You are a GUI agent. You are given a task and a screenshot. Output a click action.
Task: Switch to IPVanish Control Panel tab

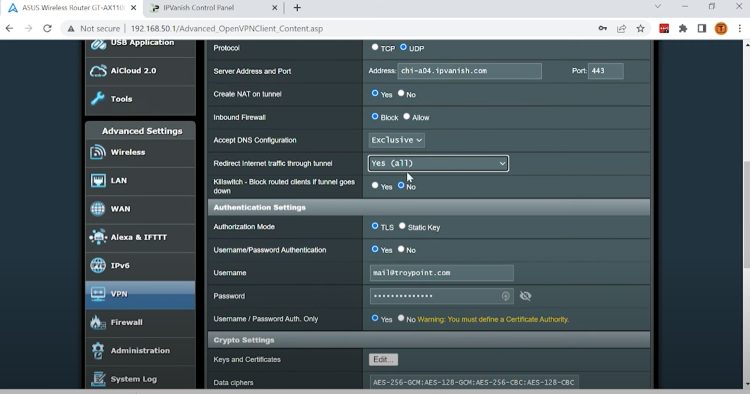[x=213, y=8]
